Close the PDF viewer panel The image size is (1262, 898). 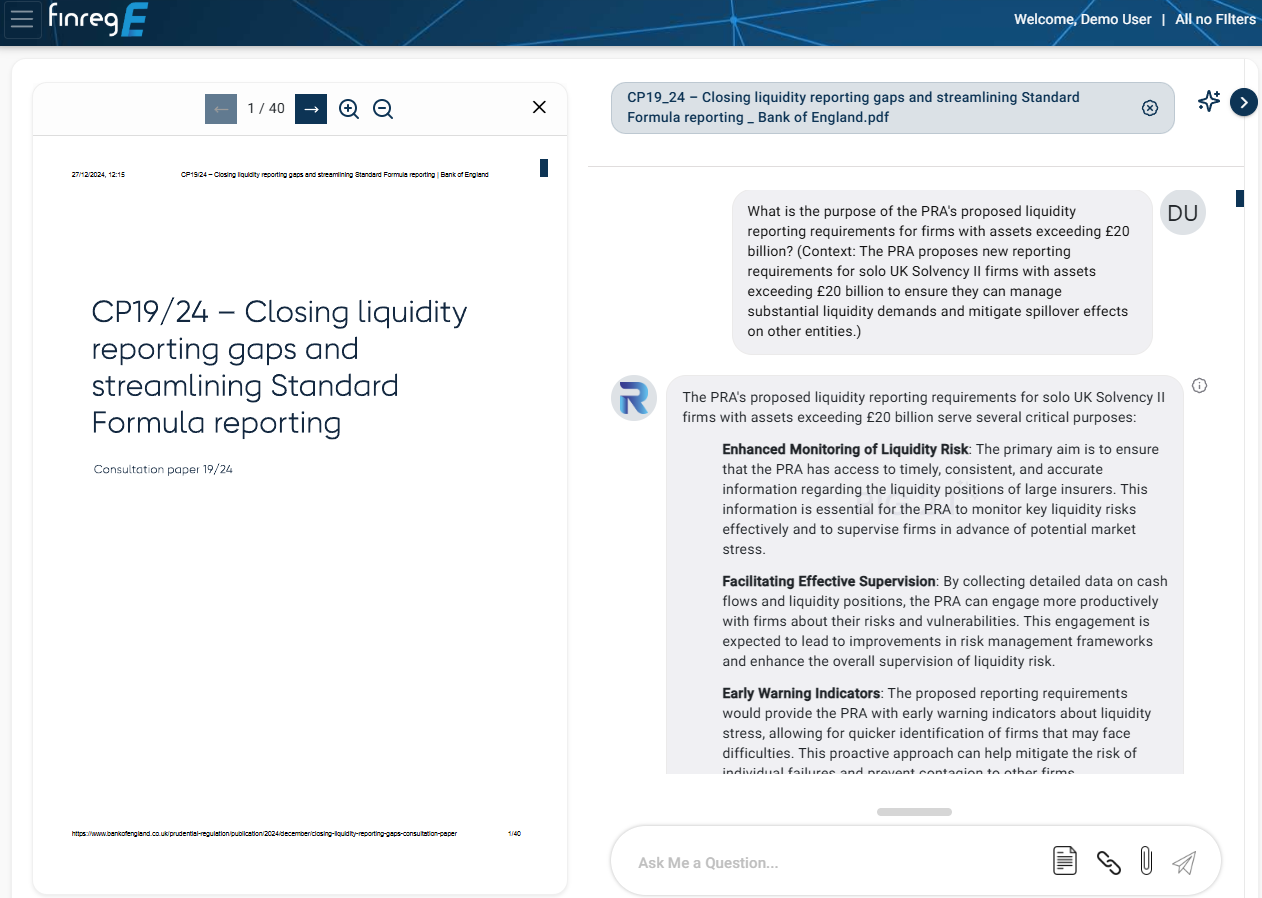point(539,107)
